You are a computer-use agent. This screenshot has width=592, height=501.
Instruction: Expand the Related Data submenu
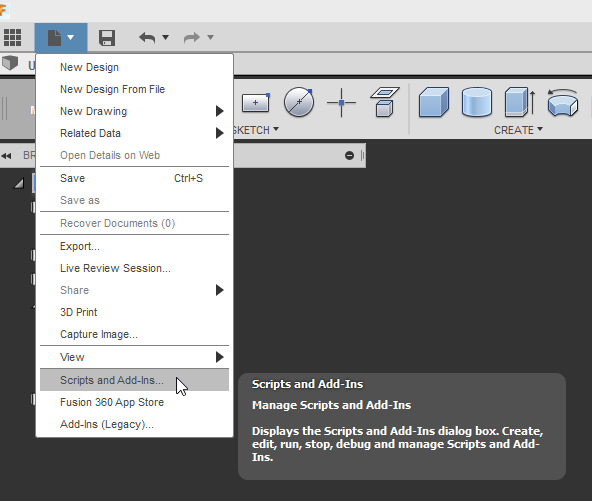(x=134, y=133)
